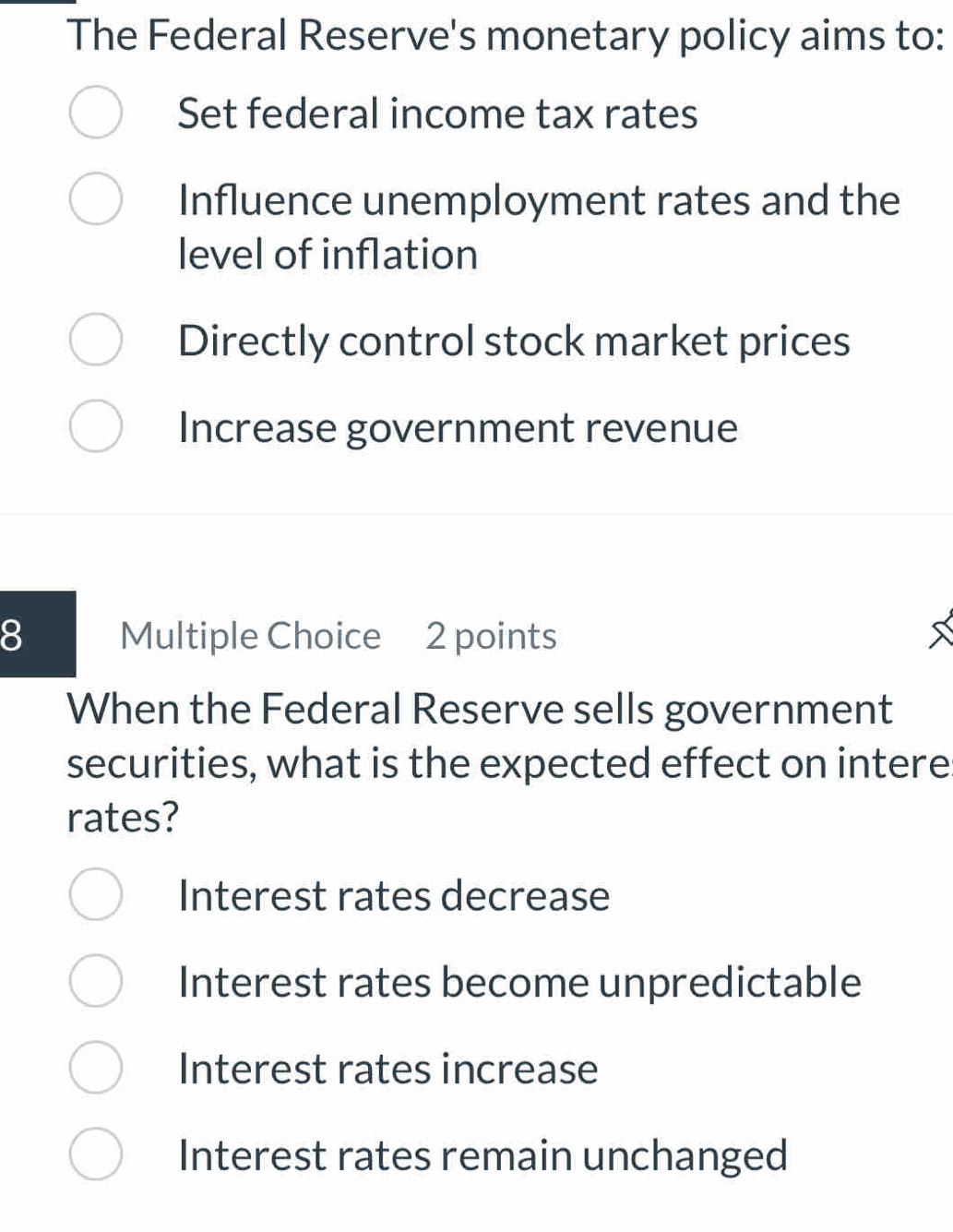The width and height of the screenshot is (953, 1232).
Task: Click the 'Set federal income tax rates' text
Action: point(437,114)
